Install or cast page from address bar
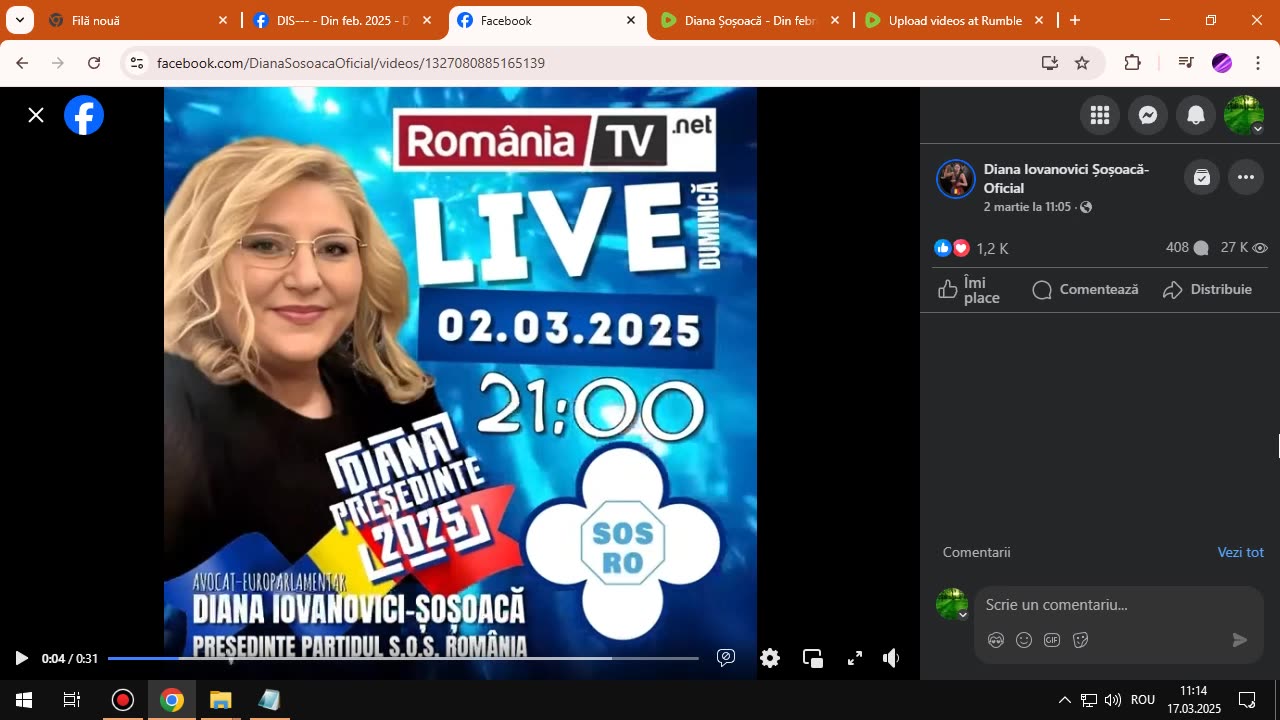Viewport: 1280px width, 720px height. pyautogui.click(x=1049, y=63)
